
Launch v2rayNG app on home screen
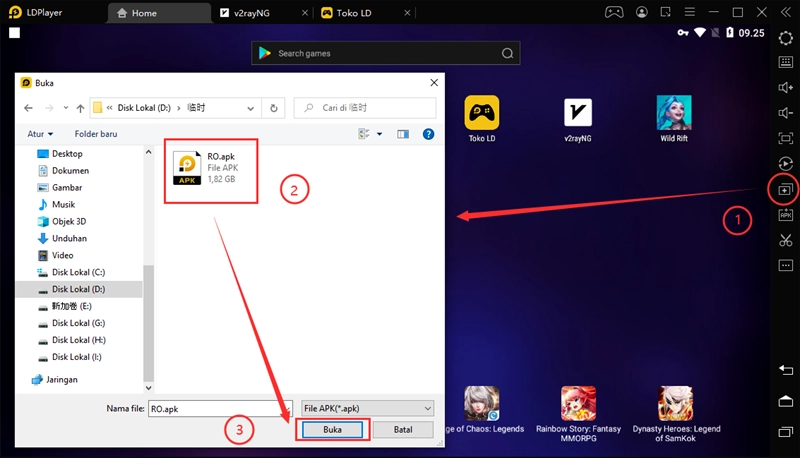(x=578, y=120)
